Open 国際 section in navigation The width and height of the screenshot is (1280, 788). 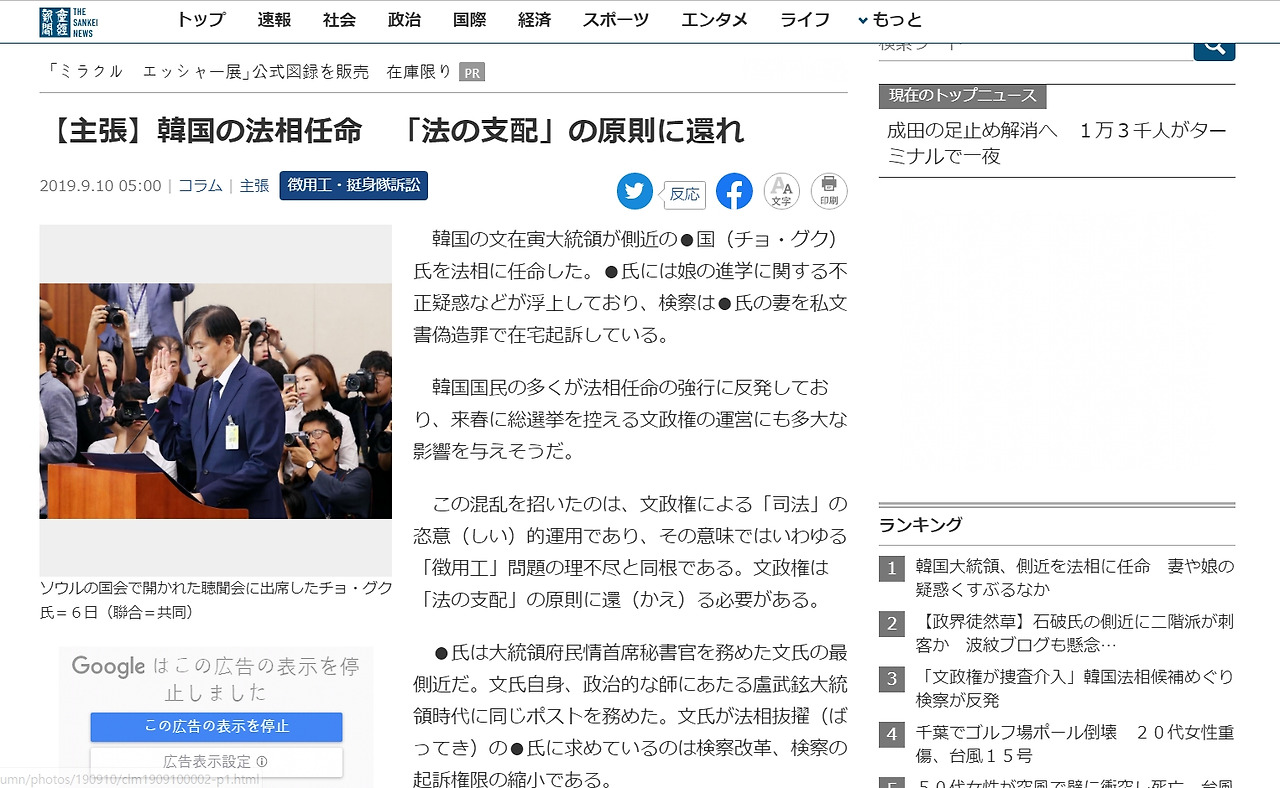coord(469,20)
